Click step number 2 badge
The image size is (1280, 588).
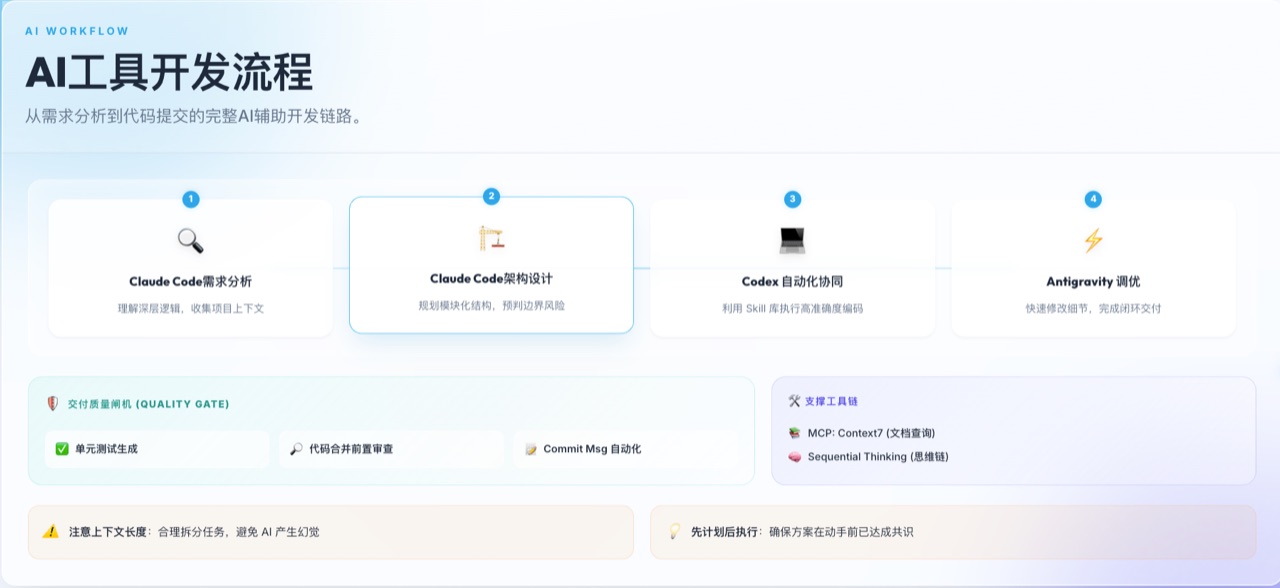coord(491,196)
